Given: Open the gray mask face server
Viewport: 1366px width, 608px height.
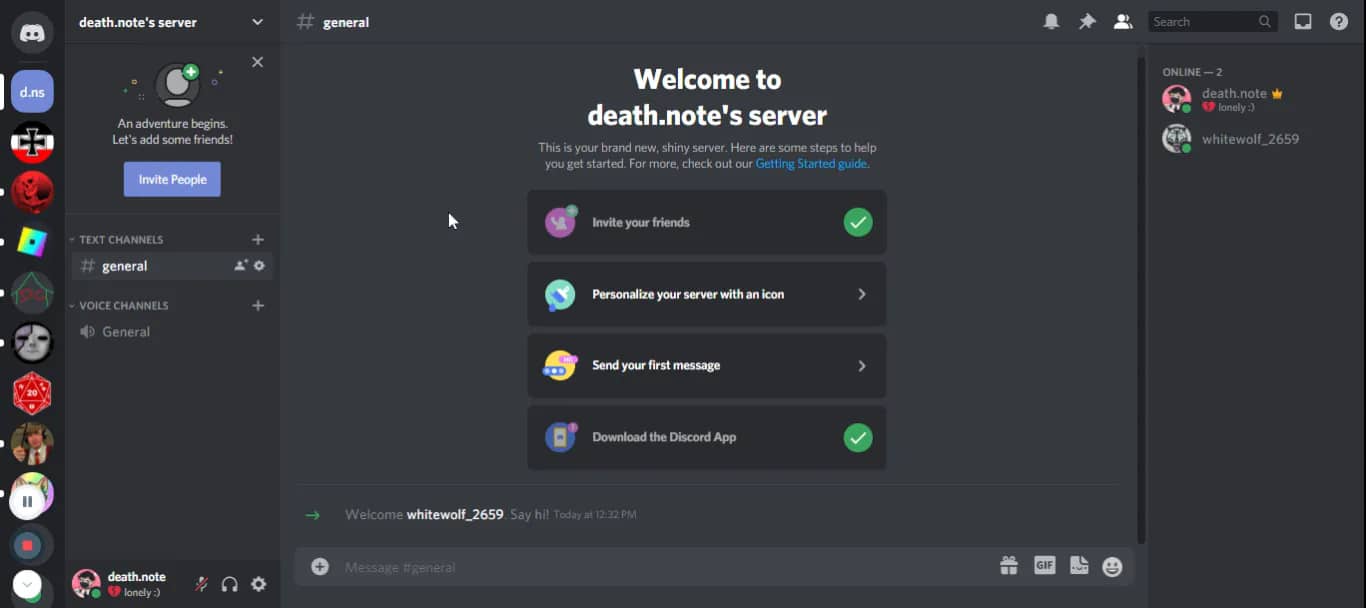Looking at the screenshot, I should (x=32, y=343).
